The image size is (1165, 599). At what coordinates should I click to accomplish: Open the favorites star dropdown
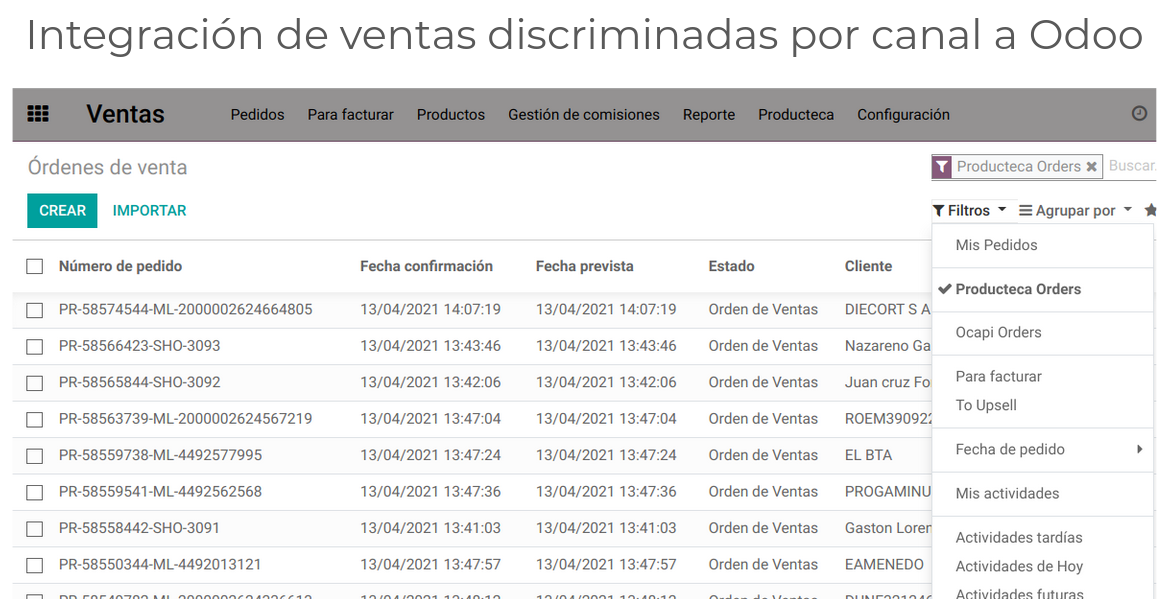(x=1150, y=210)
